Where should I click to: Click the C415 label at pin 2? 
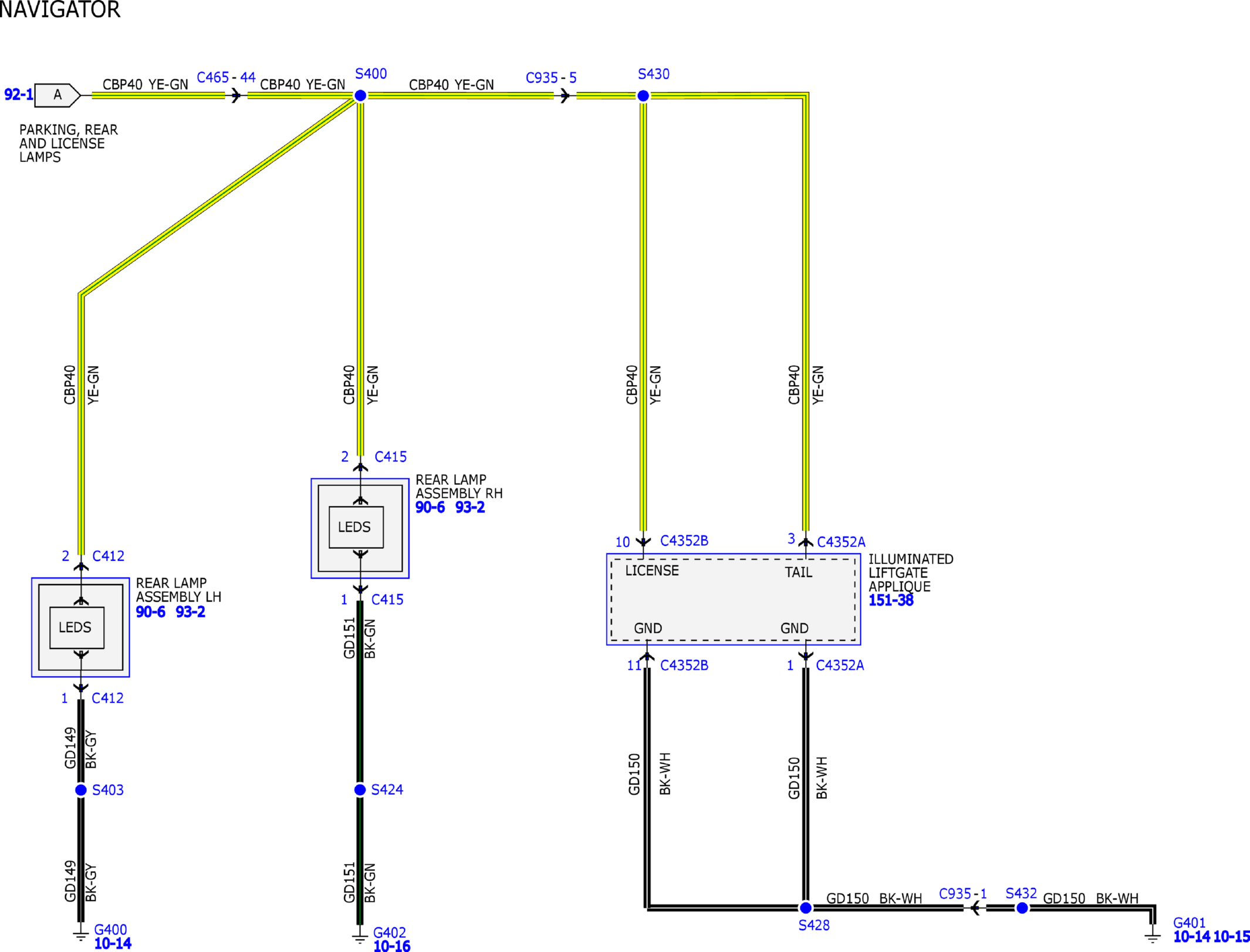pos(391,457)
